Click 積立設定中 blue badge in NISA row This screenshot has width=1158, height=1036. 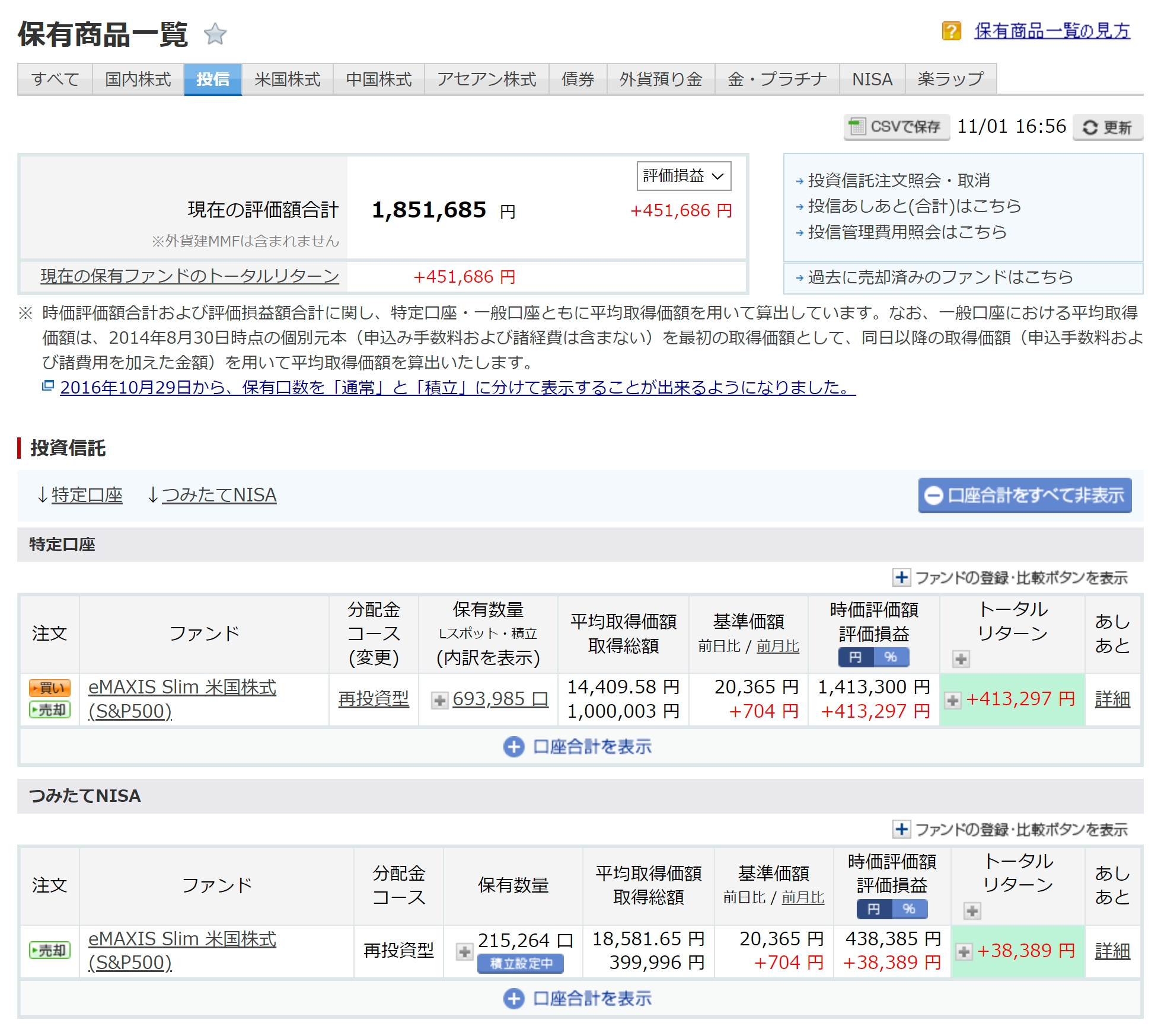521,963
